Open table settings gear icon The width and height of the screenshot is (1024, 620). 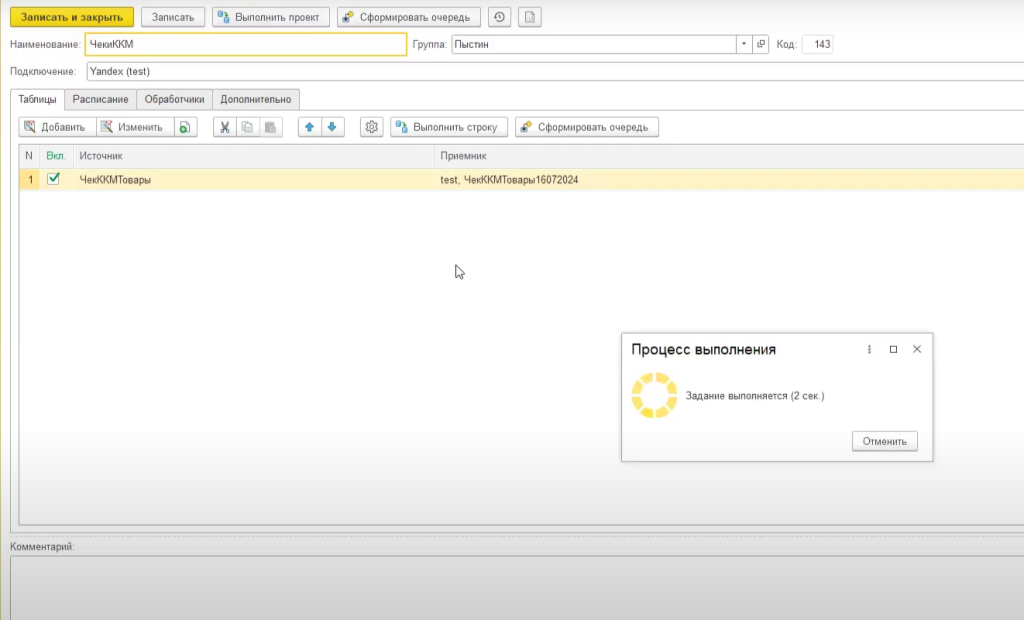372,127
